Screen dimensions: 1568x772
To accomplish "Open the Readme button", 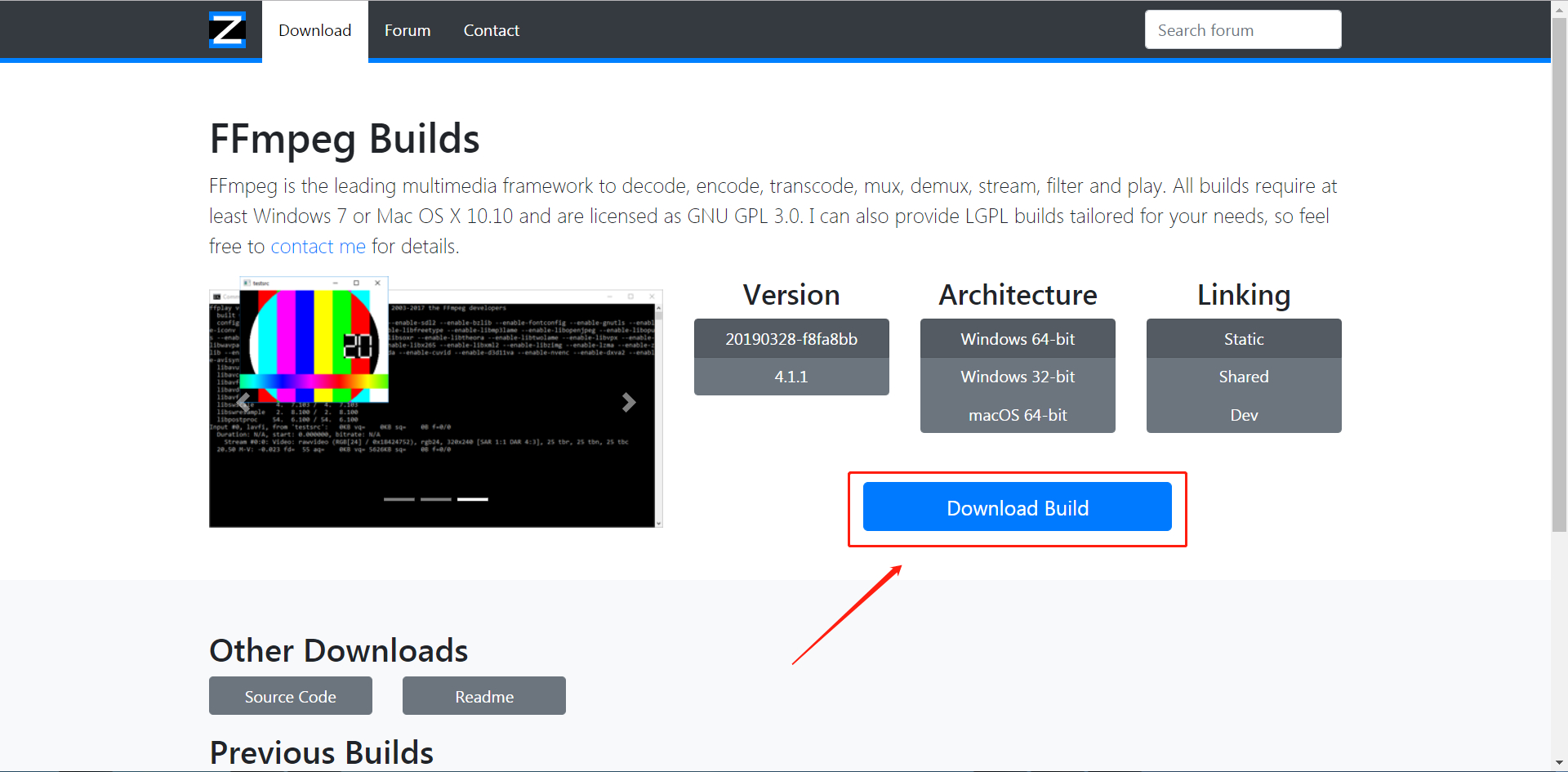I will coord(484,696).
